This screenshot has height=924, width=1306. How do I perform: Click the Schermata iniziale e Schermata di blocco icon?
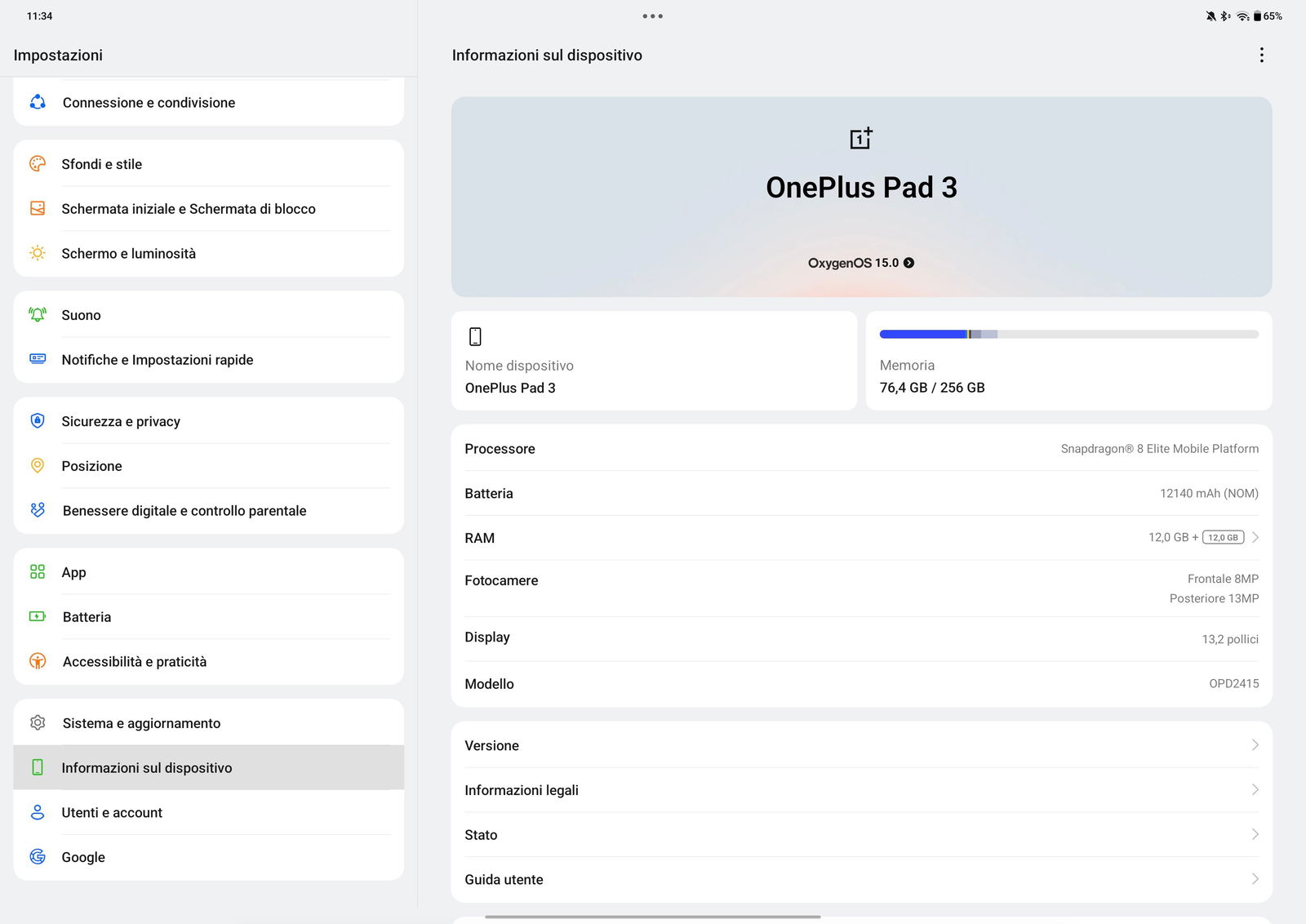click(x=38, y=208)
